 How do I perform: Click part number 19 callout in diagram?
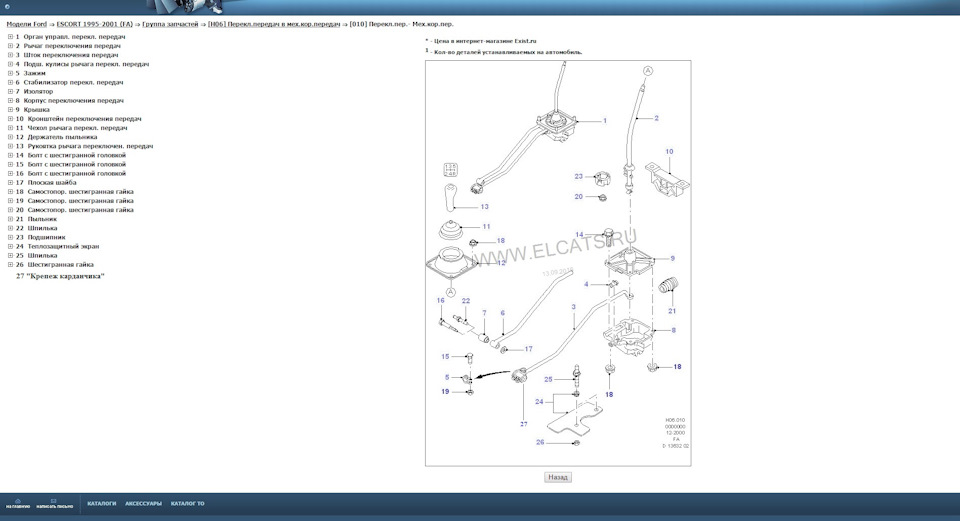tap(445, 391)
